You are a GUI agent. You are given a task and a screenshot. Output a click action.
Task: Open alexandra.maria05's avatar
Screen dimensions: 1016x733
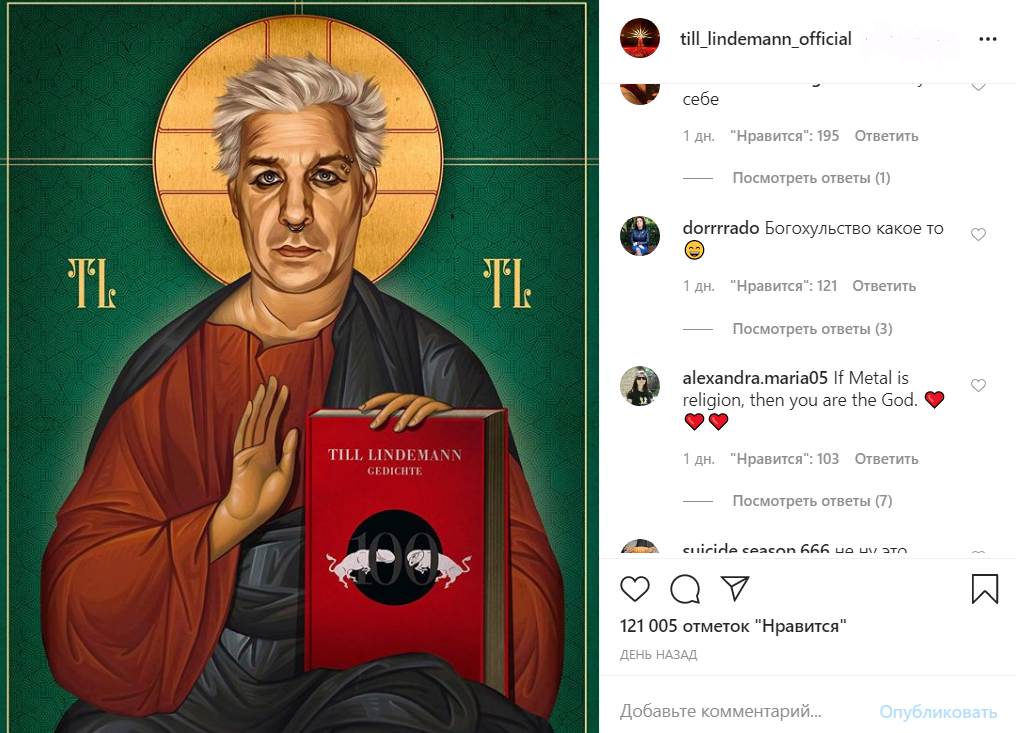(x=640, y=386)
